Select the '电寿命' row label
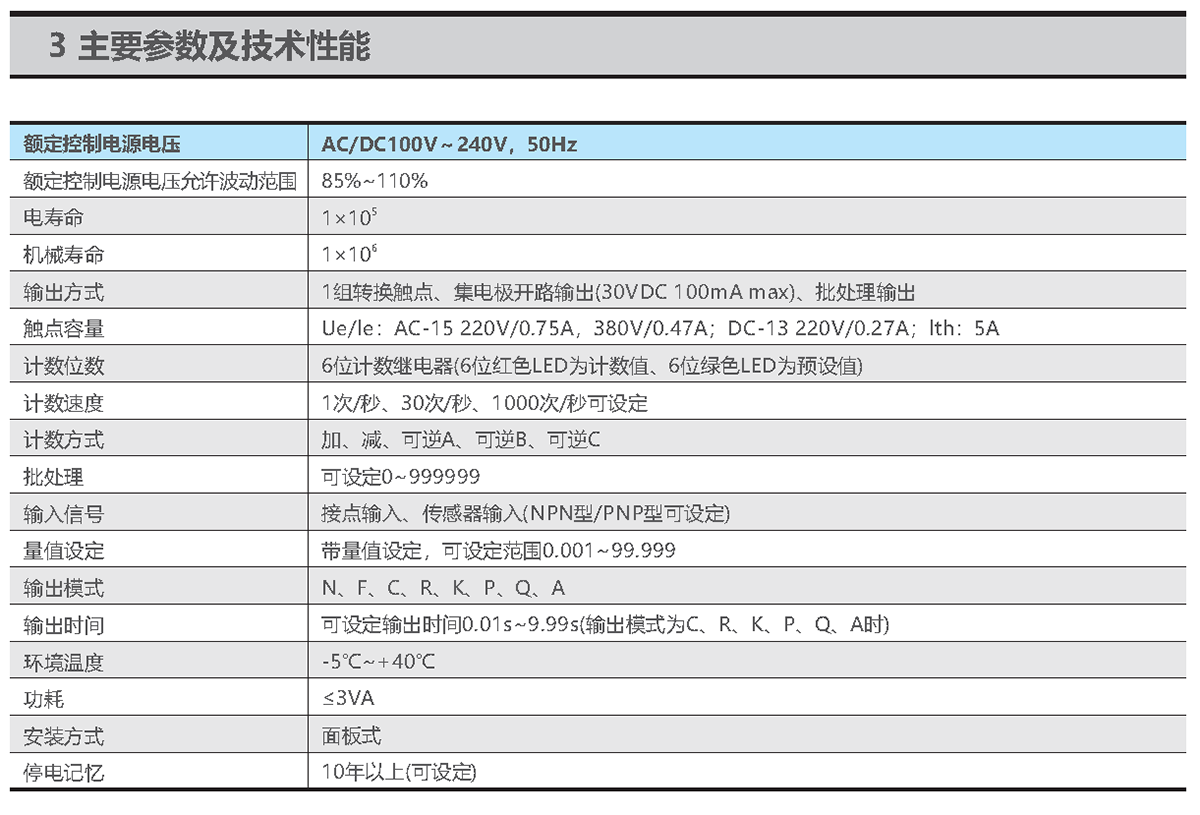This screenshot has height=815, width=1200. (53, 218)
